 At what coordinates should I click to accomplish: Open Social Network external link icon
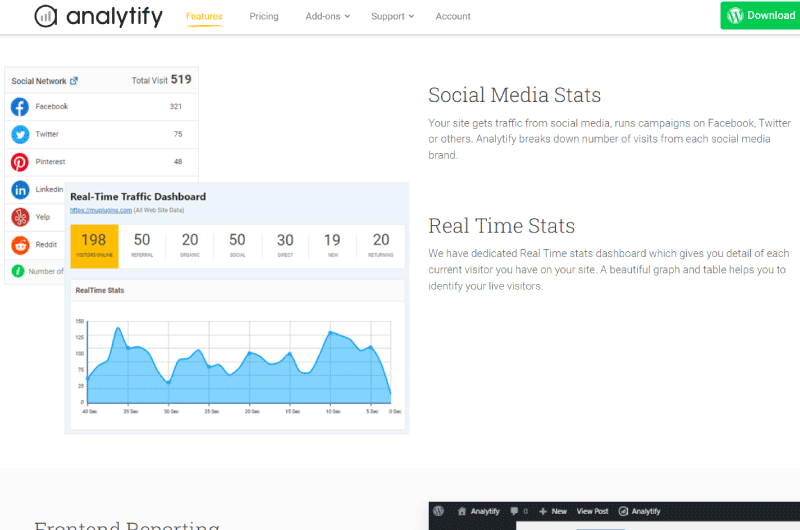[x=73, y=81]
